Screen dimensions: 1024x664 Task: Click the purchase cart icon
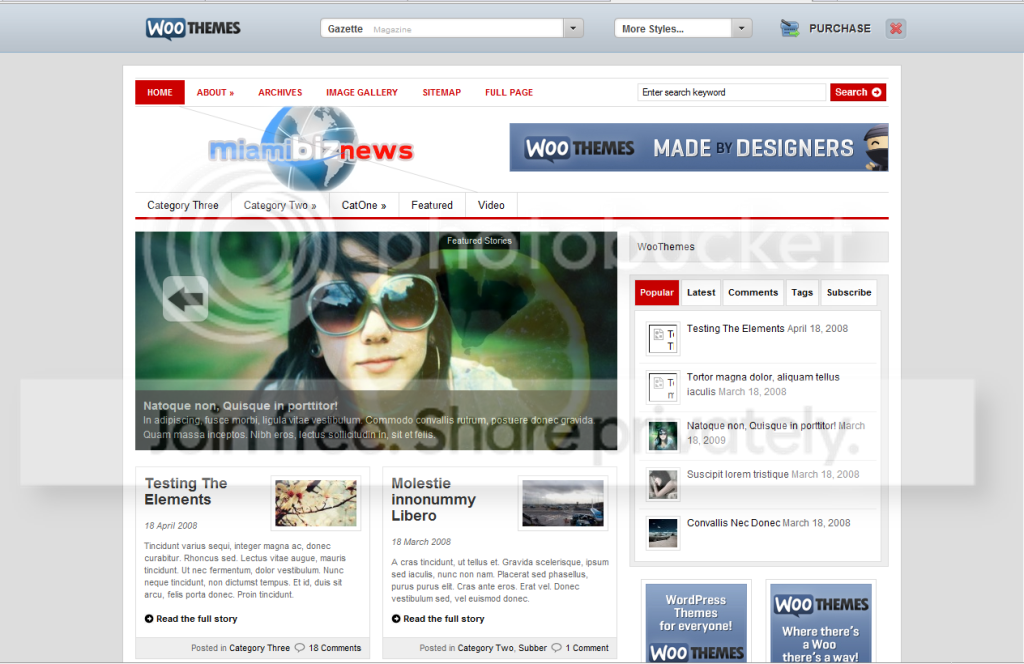[x=790, y=28]
